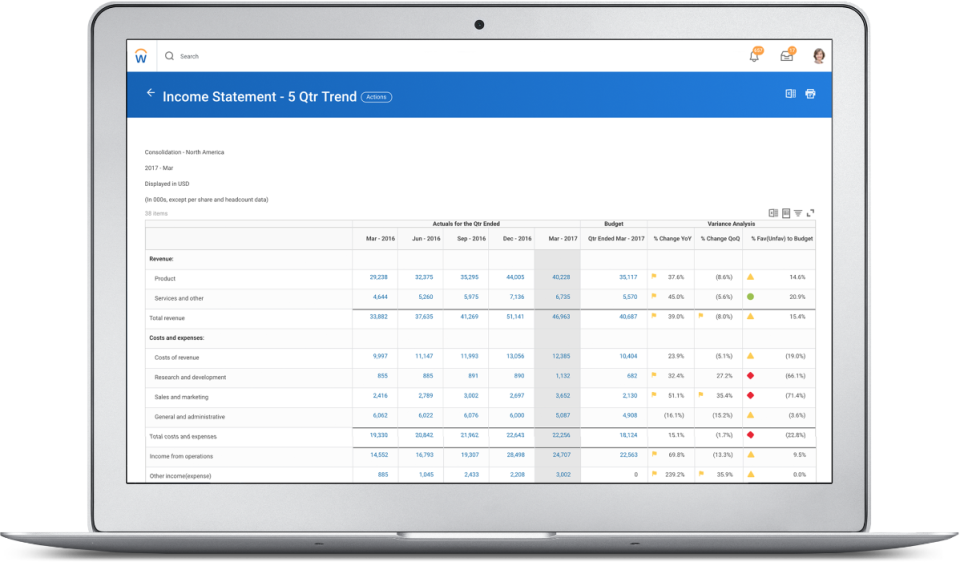Viewport: 960px width, 570px height.
Task: Click the Other income(expense) YoY flag
Action: 654,474
